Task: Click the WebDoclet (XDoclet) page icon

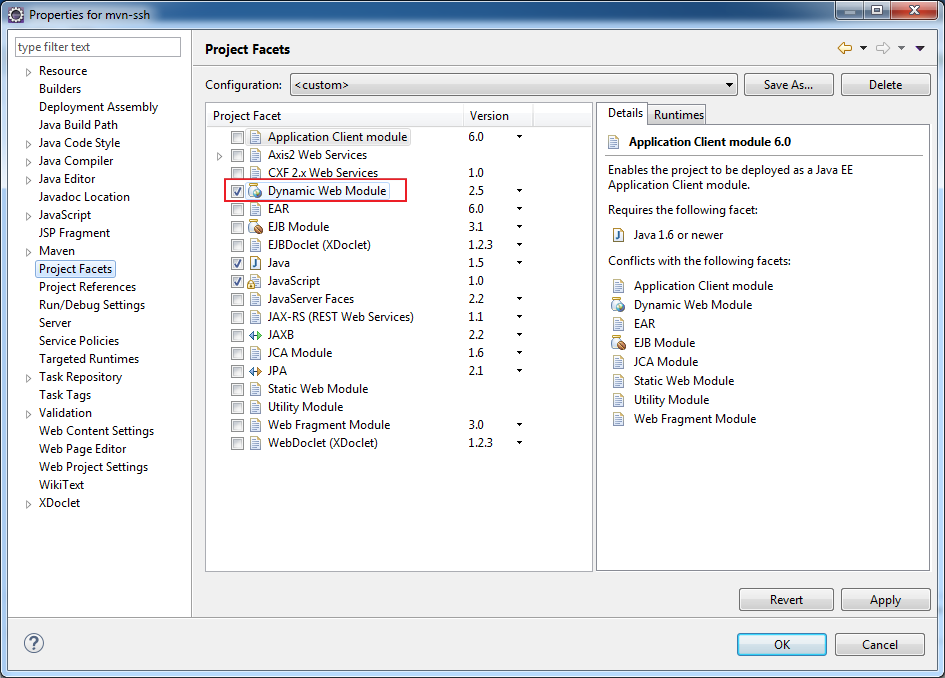Action: [256, 444]
